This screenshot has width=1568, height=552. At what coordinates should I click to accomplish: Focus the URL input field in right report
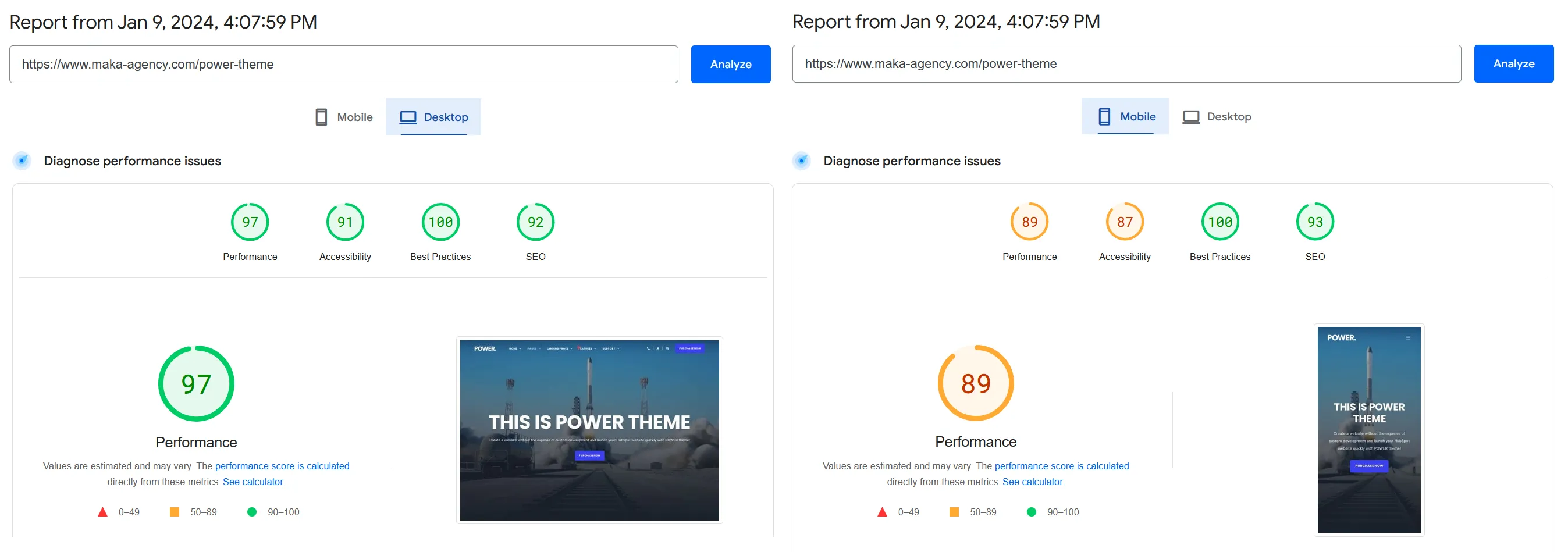click(1126, 64)
